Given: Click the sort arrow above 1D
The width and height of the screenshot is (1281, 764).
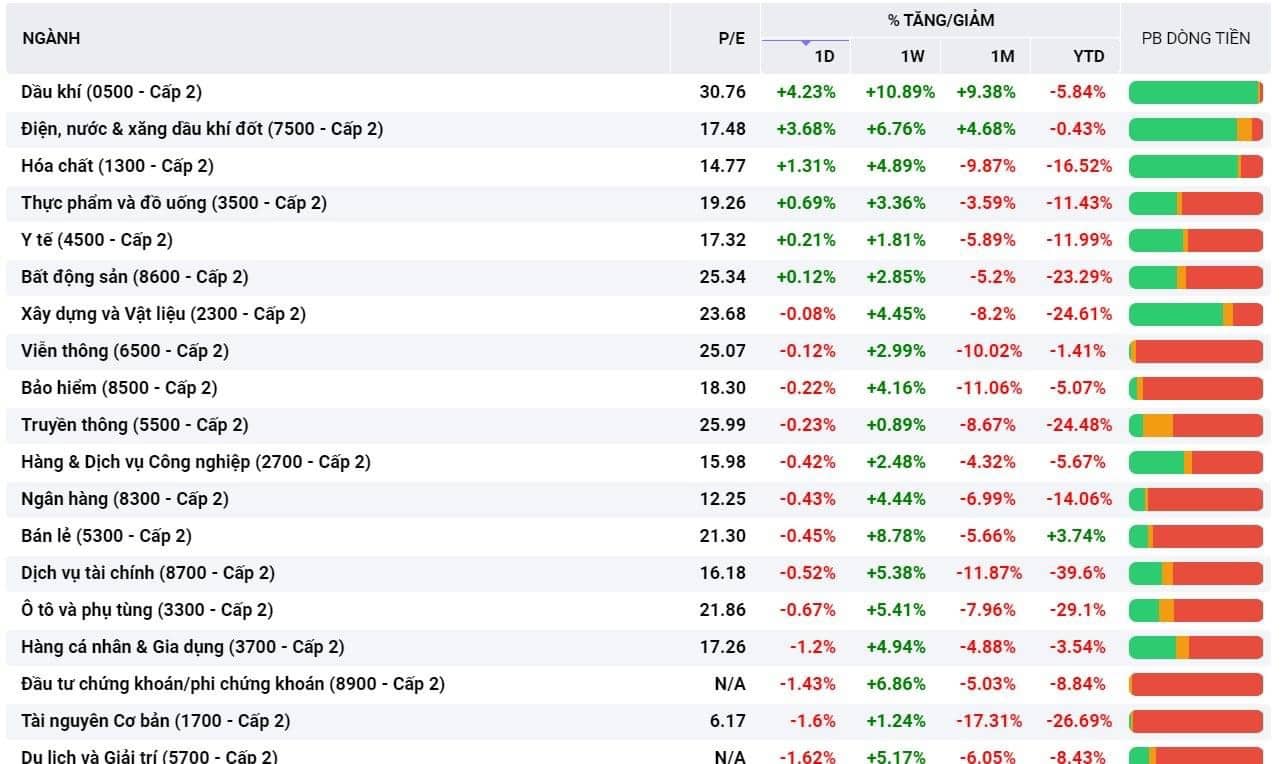Looking at the screenshot, I should pyautogui.click(x=805, y=43).
